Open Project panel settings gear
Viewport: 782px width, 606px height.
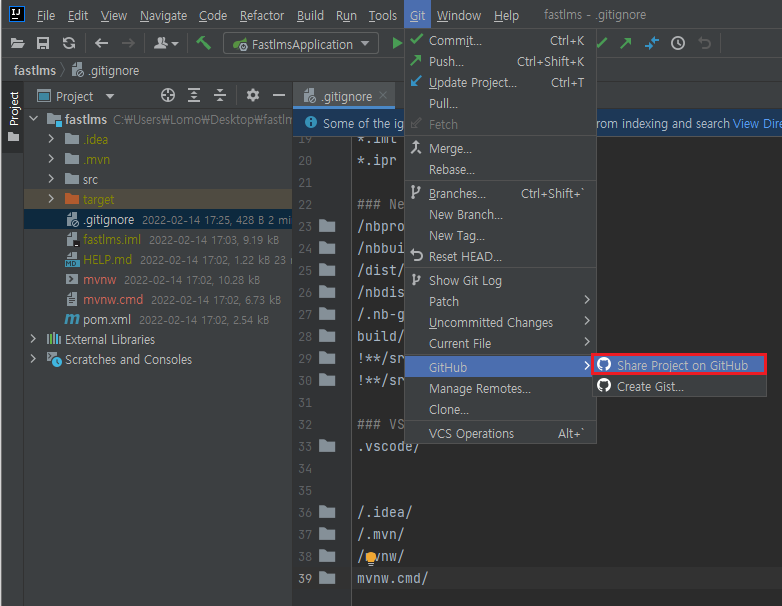[253, 95]
